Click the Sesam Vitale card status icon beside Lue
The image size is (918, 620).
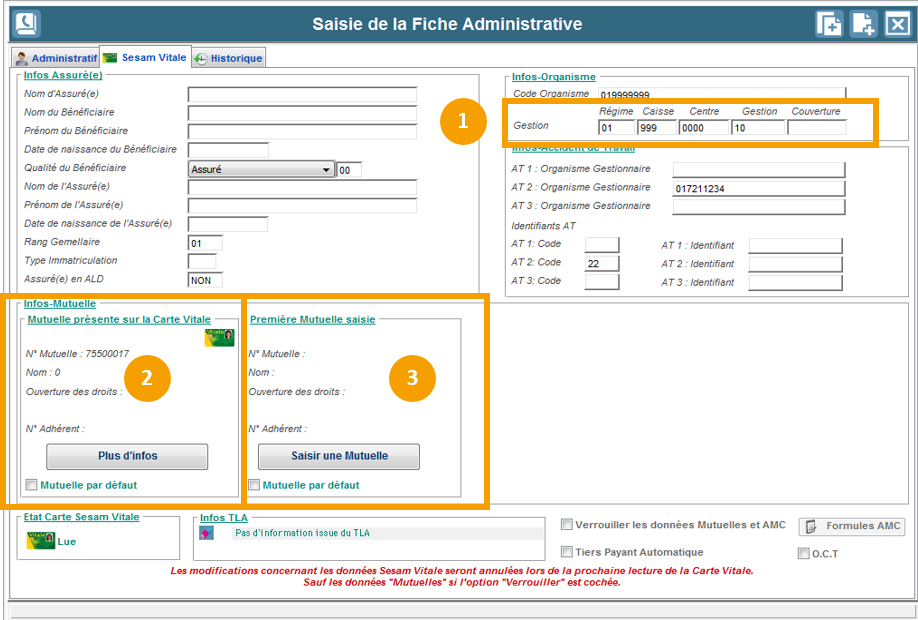pos(40,541)
